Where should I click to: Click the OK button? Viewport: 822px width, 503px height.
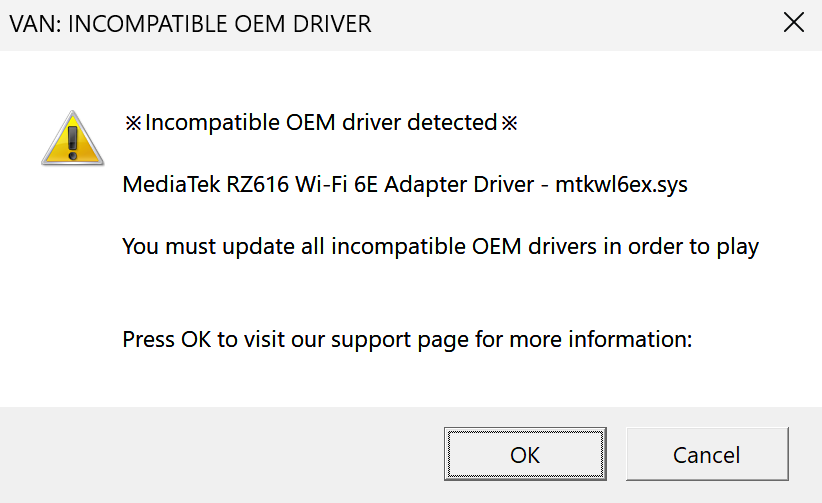pos(525,455)
